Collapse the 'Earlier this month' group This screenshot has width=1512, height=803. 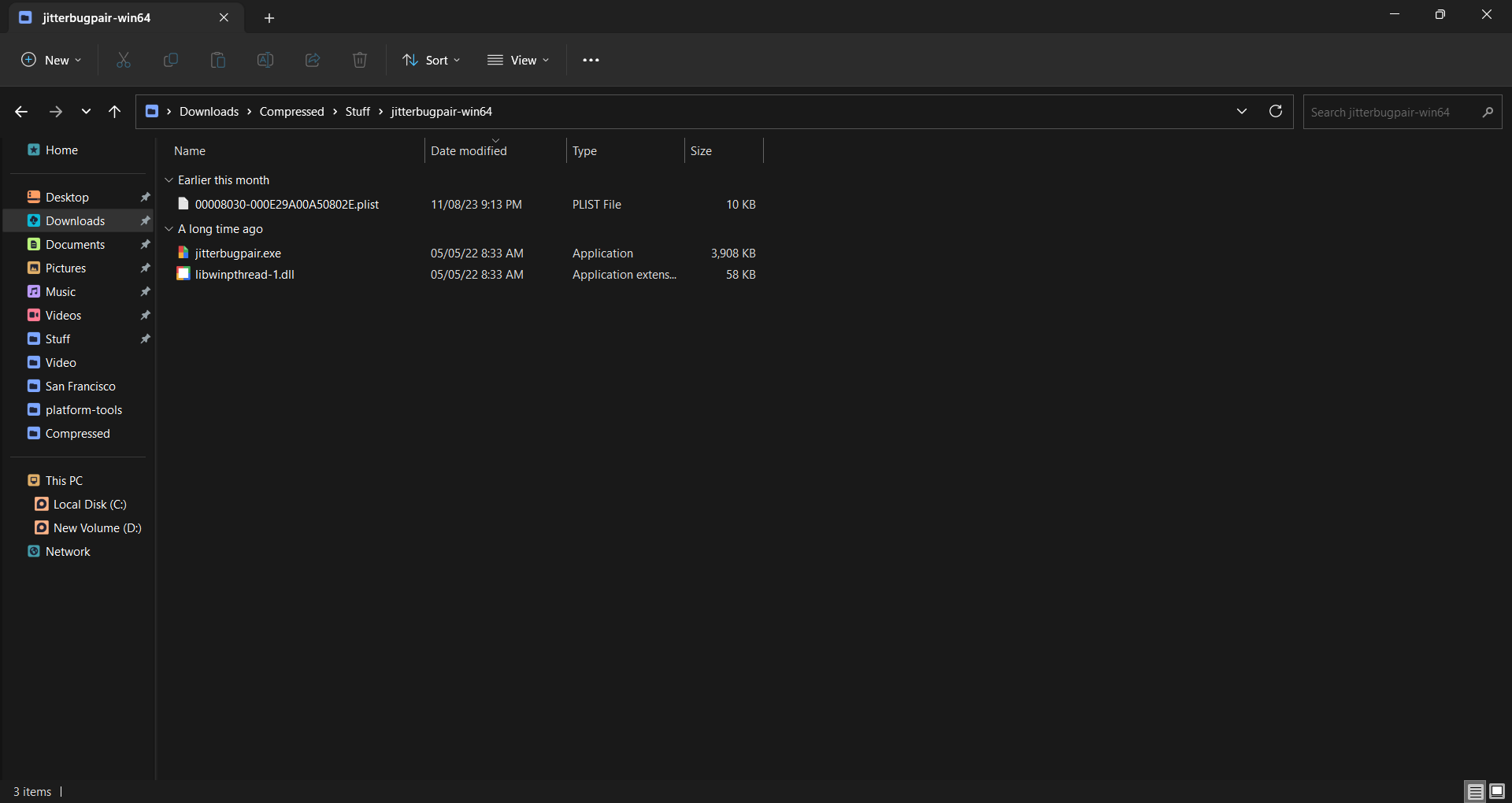169,180
